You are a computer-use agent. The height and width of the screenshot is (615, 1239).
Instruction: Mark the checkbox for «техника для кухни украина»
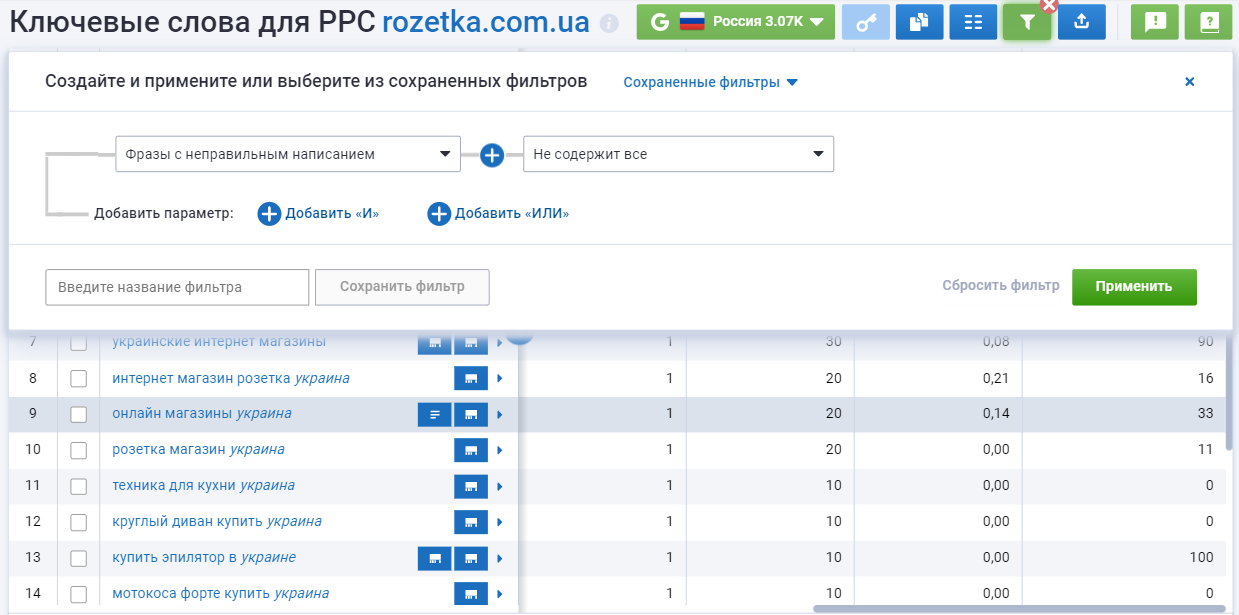tap(79, 487)
